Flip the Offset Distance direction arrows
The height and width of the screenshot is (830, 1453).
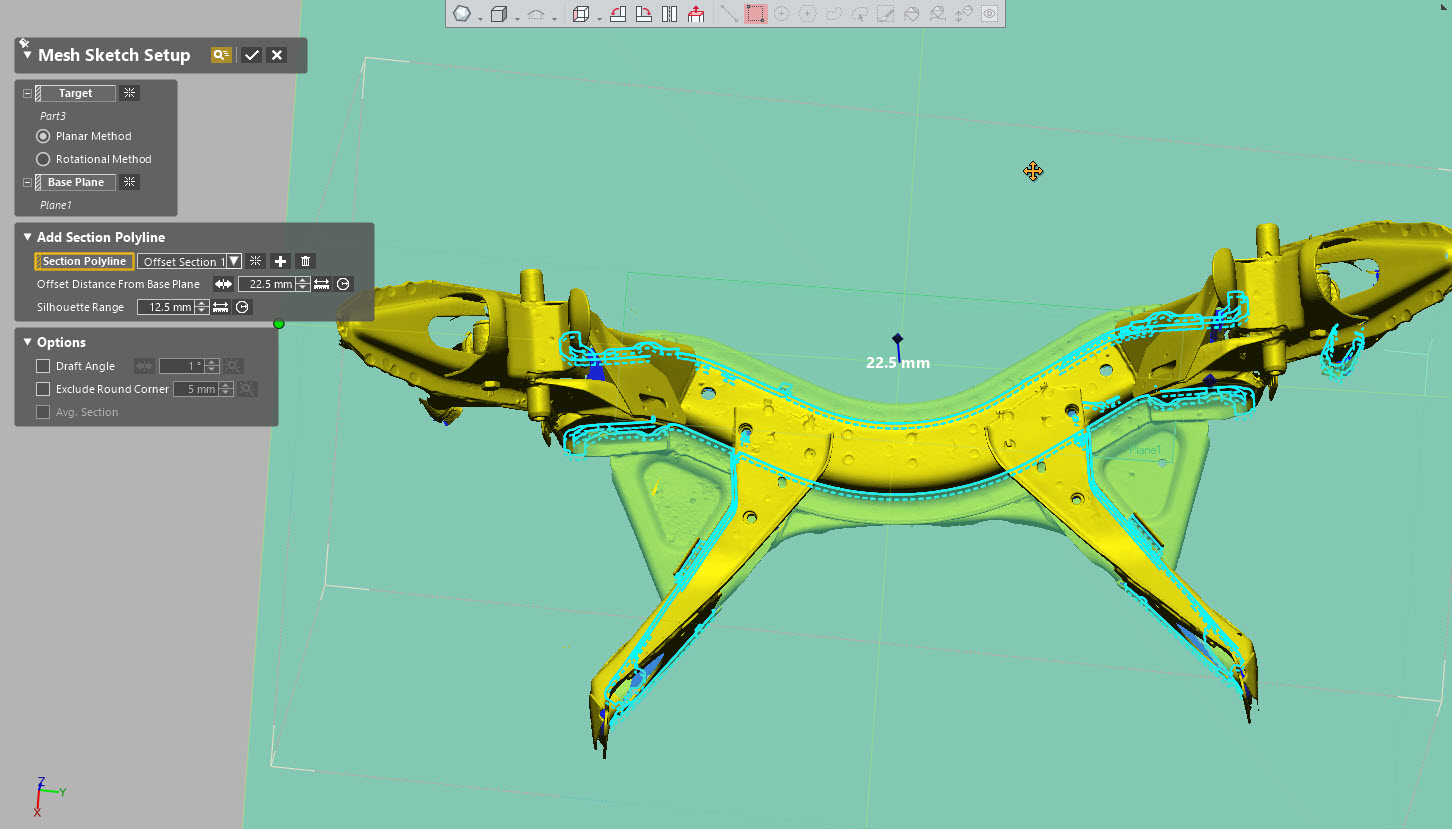(223, 284)
